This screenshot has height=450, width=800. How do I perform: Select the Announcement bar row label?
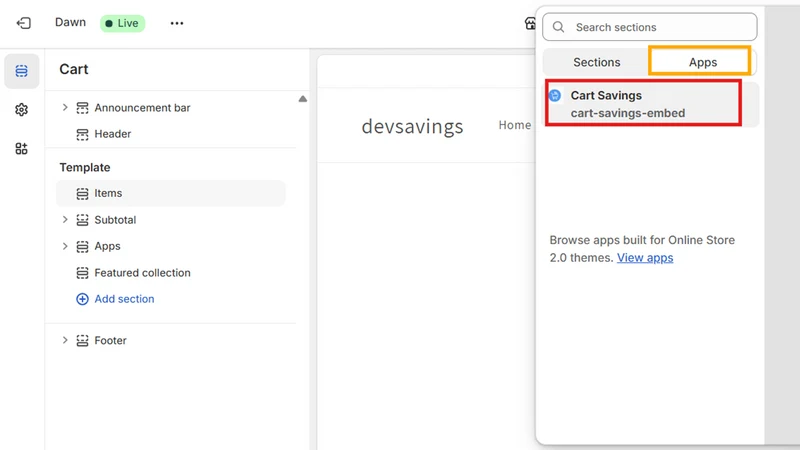tap(142, 108)
